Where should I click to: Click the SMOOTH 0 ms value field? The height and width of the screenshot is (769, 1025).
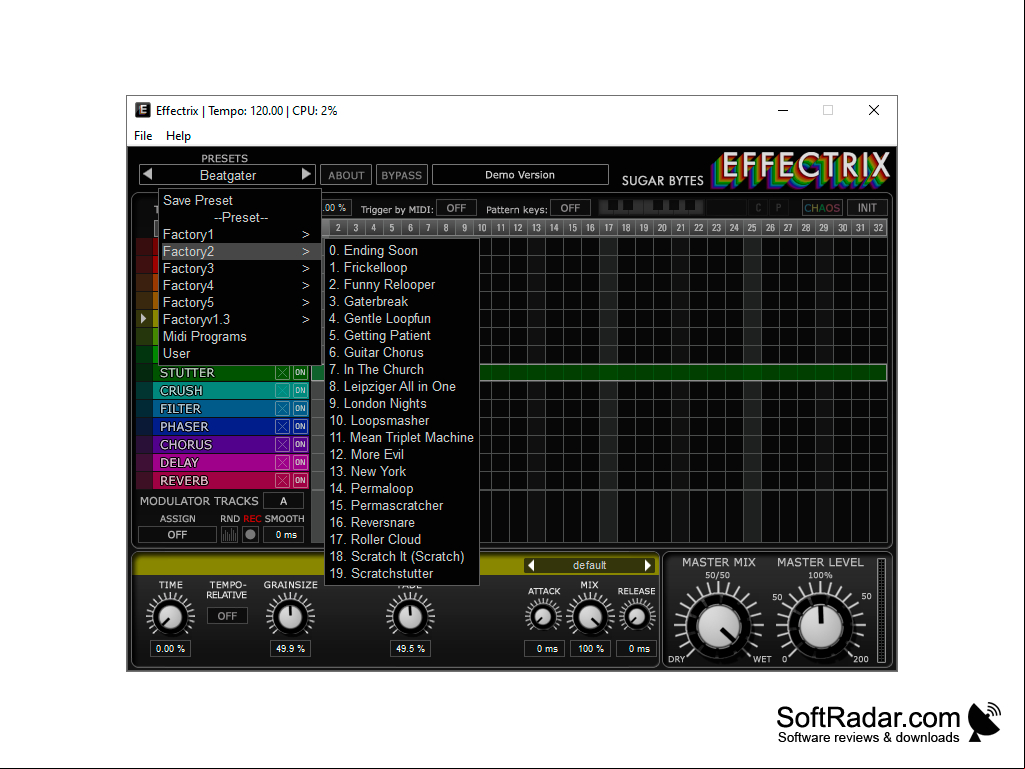click(285, 535)
